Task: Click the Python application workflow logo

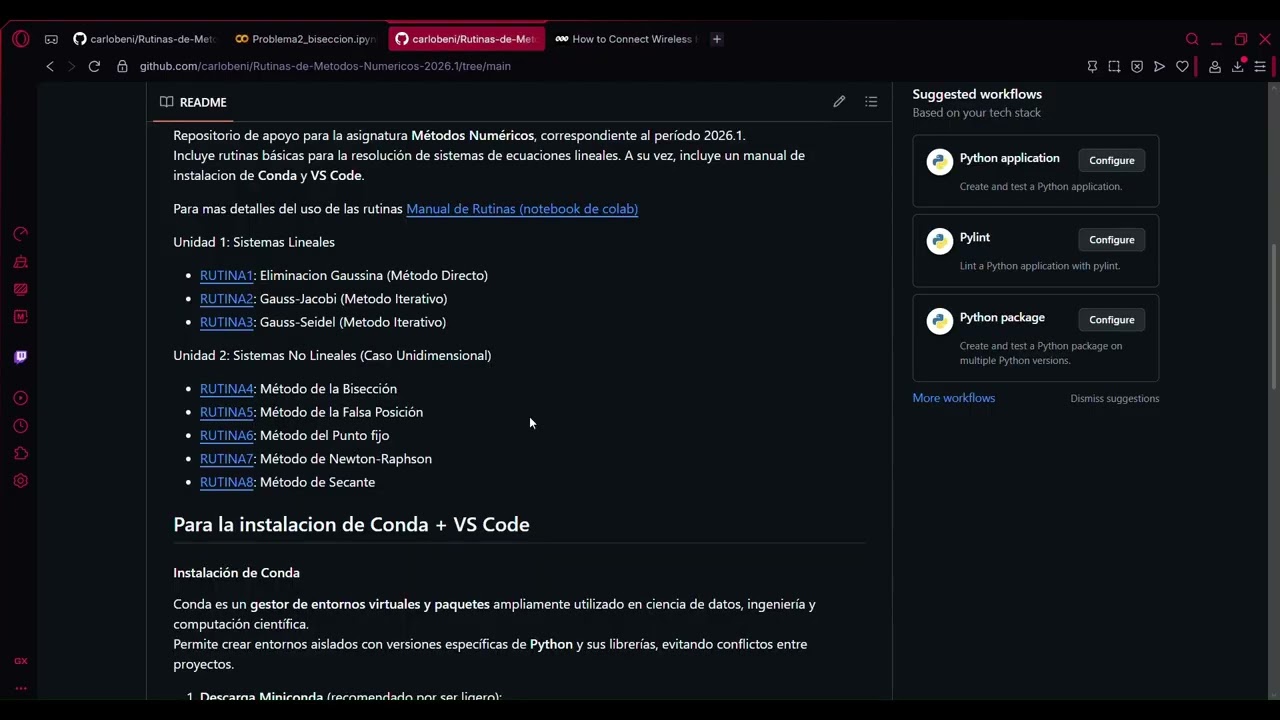Action: pyautogui.click(x=940, y=162)
